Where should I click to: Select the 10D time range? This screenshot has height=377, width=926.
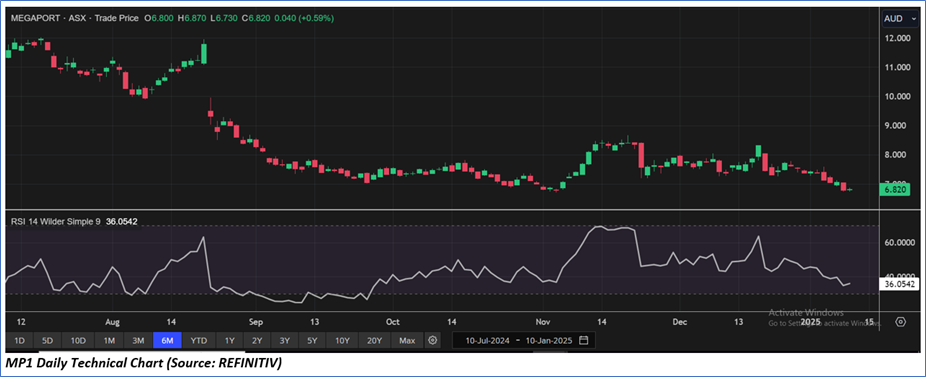pyautogui.click(x=79, y=340)
